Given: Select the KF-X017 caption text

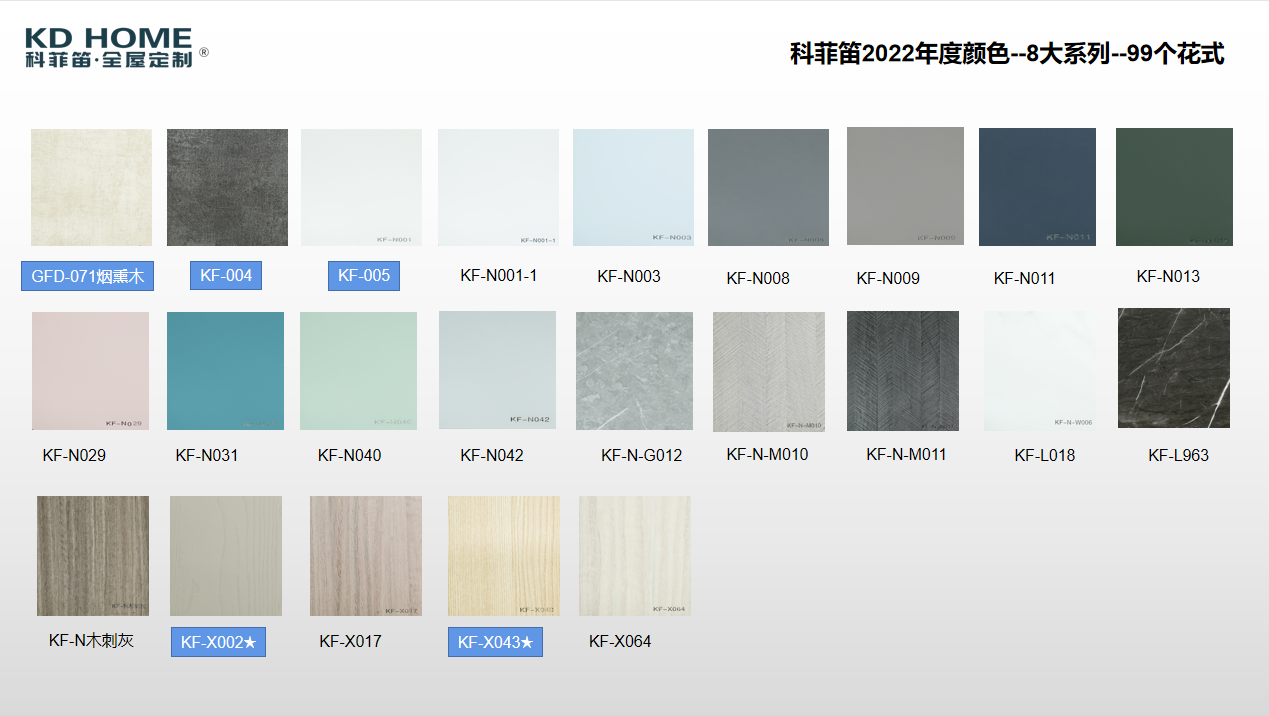Looking at the screenshot, I should tap(350, 641).
